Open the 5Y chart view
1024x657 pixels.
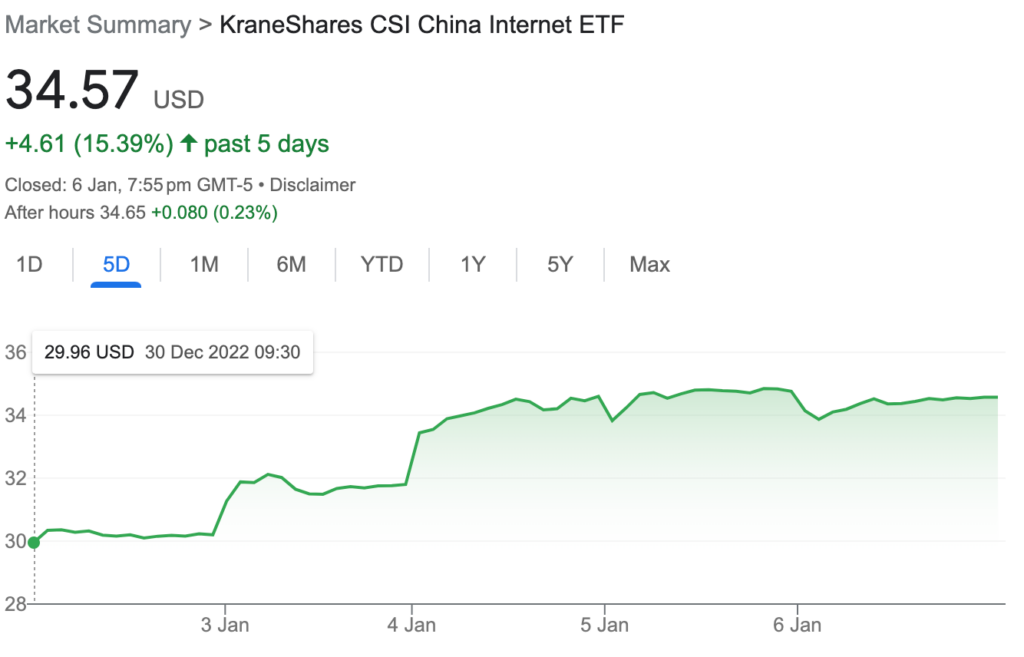560,265
